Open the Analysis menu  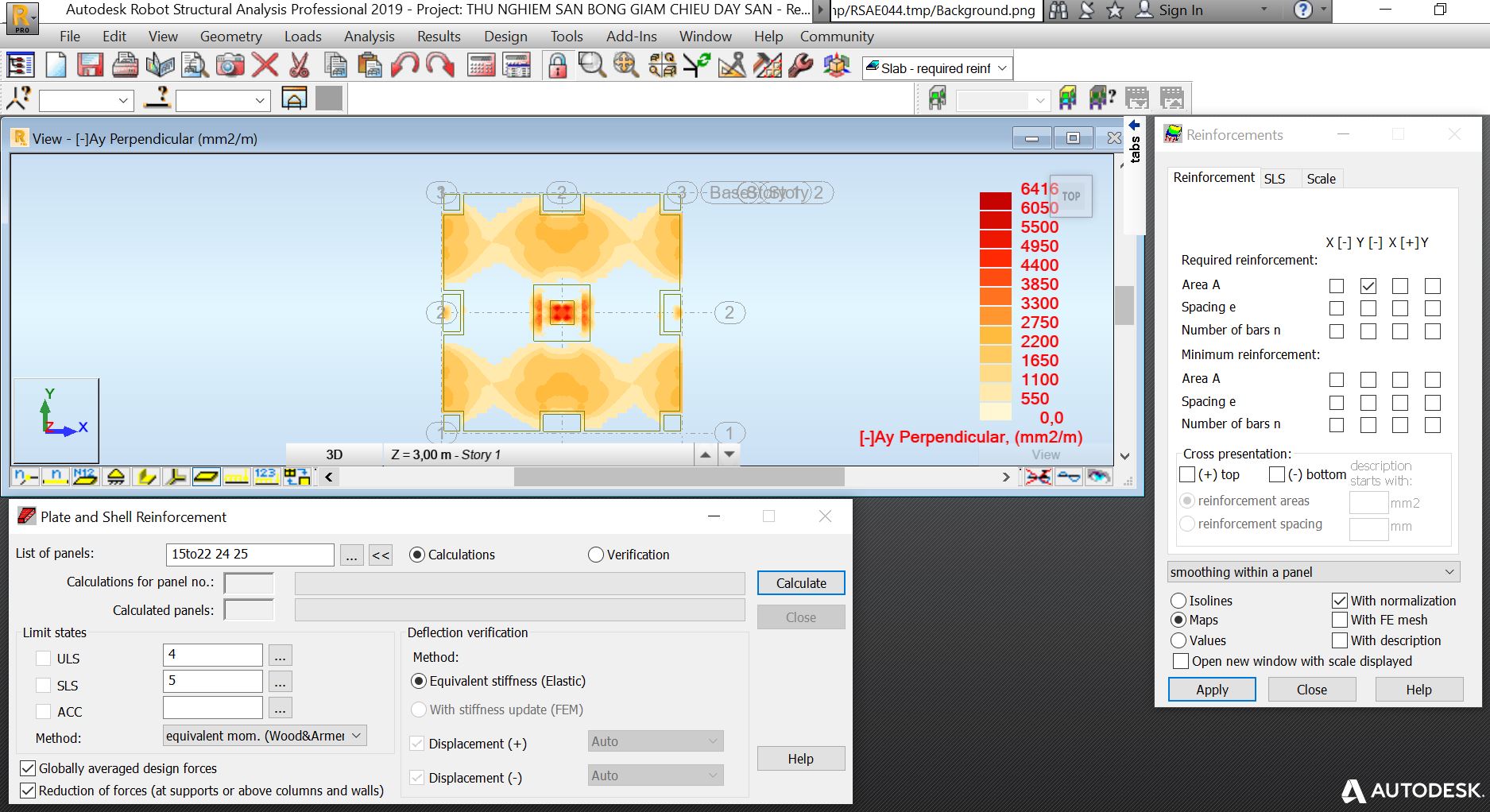(369, 37)
